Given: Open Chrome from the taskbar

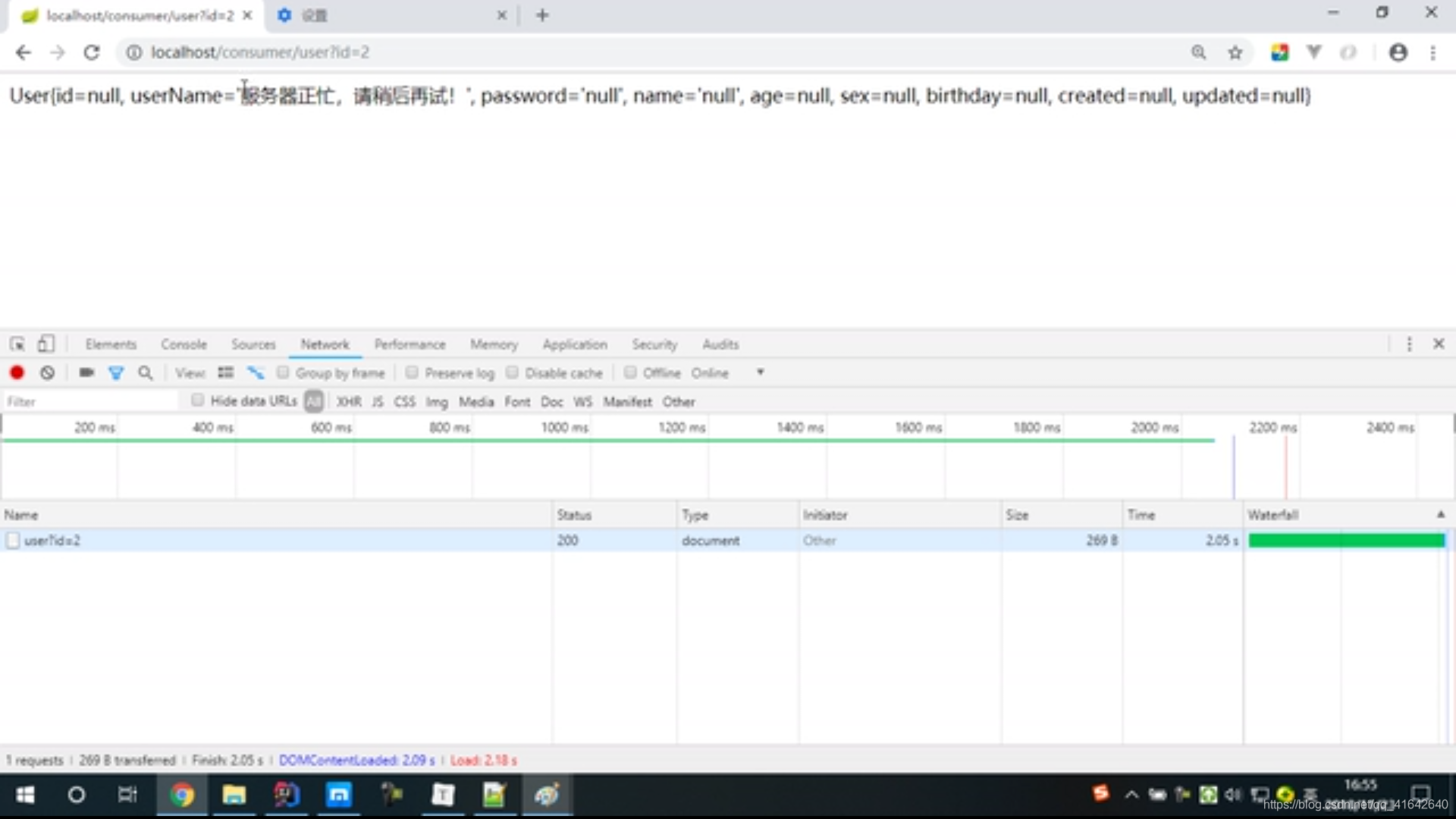Looking at the screenshot, I should coord(182,795).
